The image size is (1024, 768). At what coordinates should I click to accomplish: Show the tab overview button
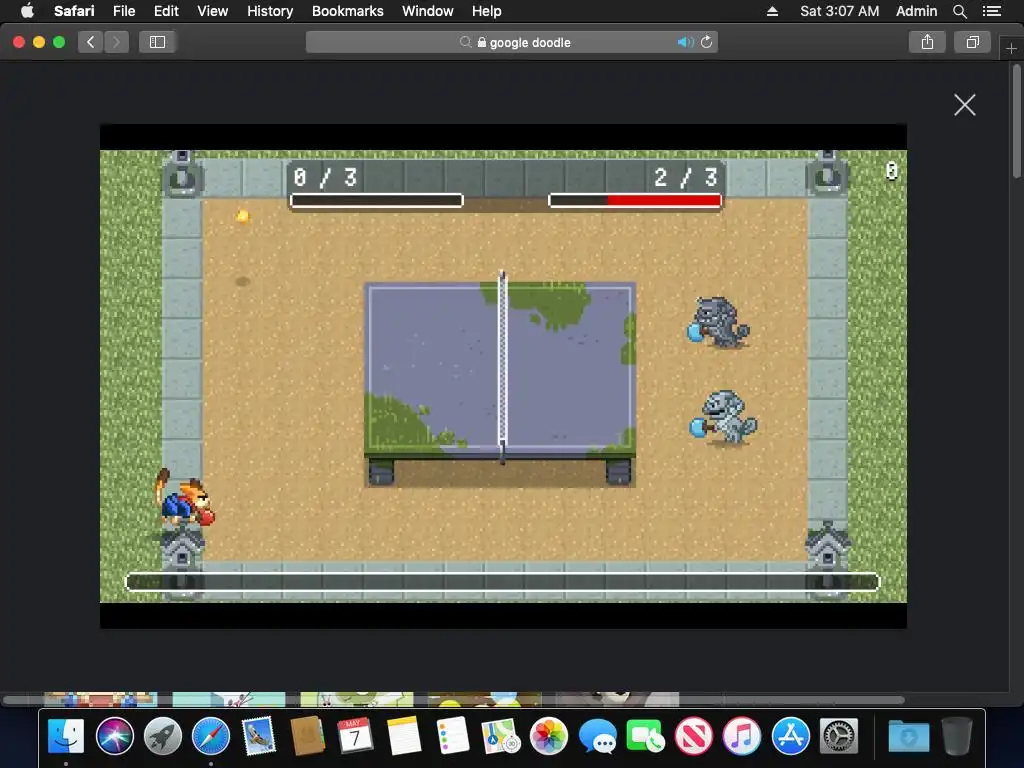[972, 42]
